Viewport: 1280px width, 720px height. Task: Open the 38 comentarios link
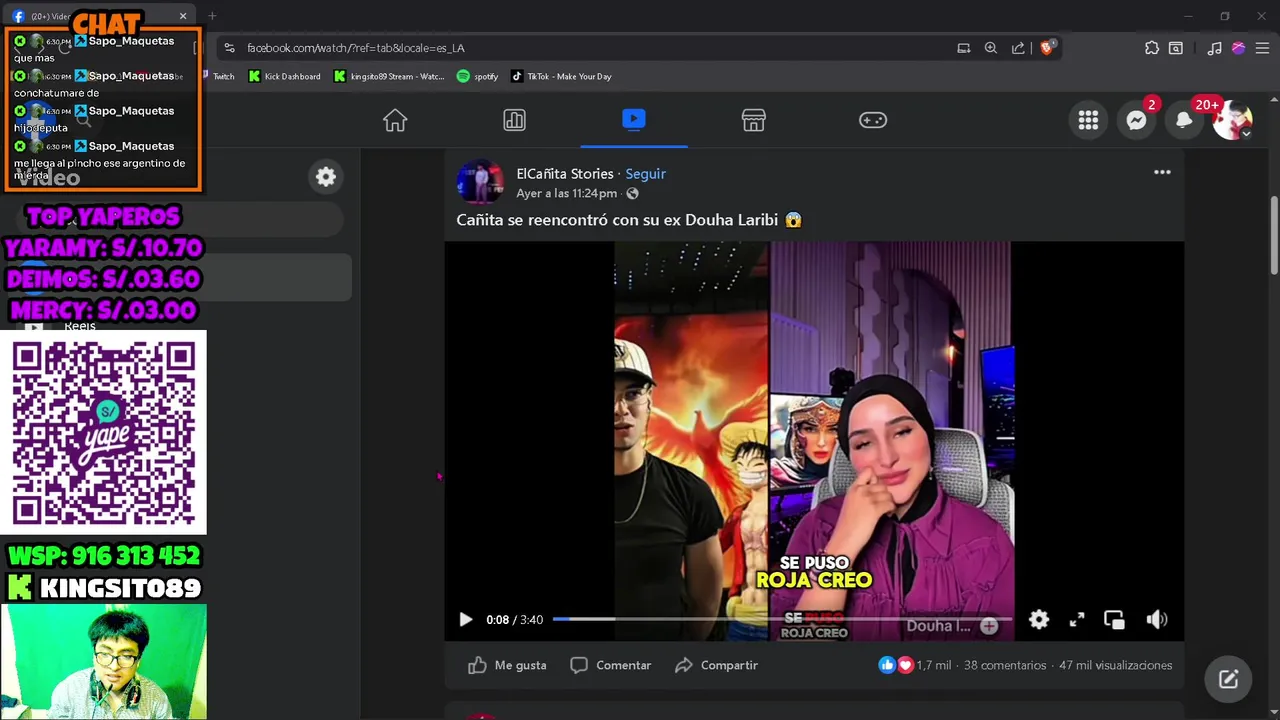click(1005, 665)
